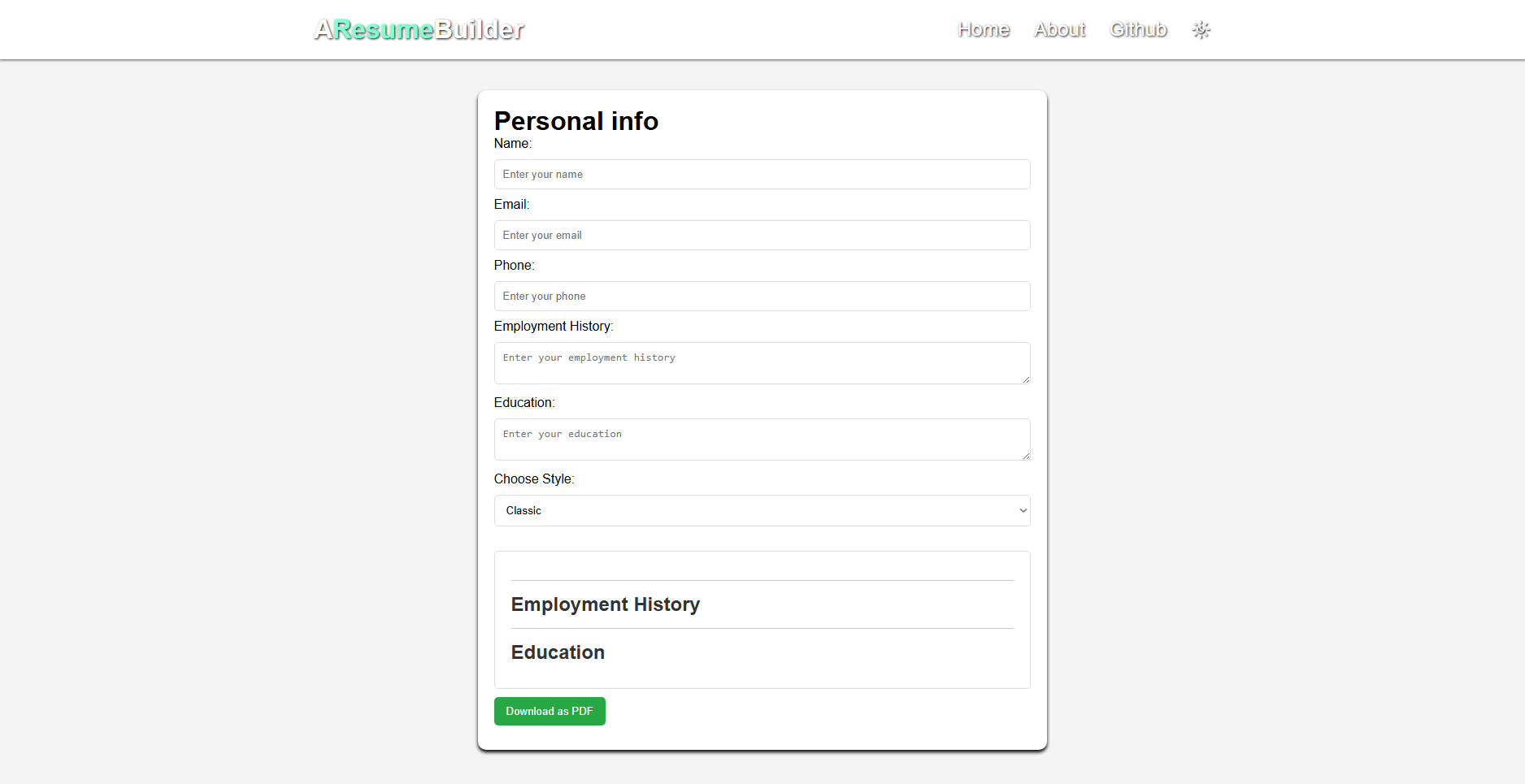Select the education textarea
Image resolution: width=1525 pixels, height=784 pixels.
pos(762,440)
